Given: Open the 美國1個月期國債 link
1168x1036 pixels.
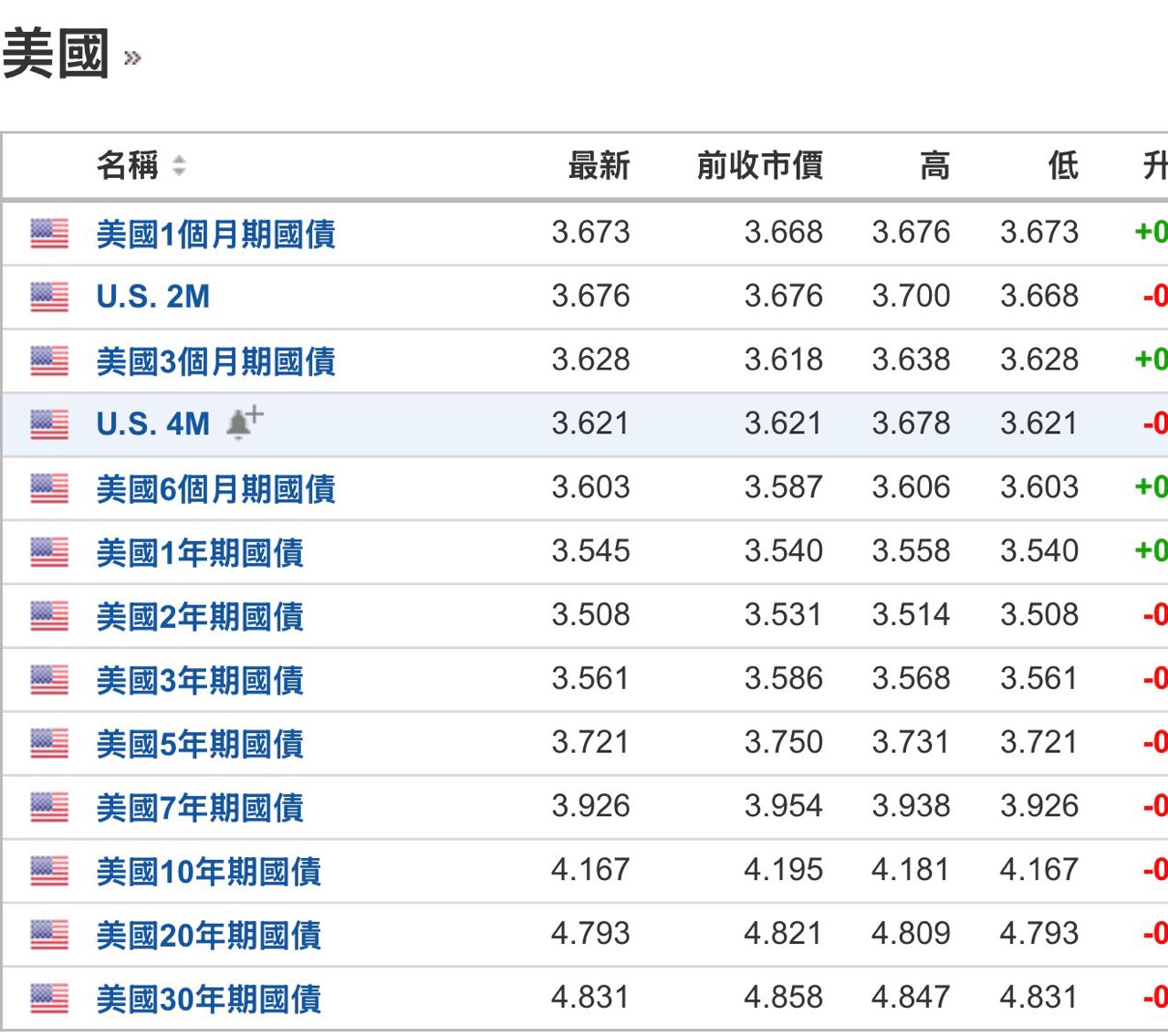Looking at the screenshot, I should (215, 234).
